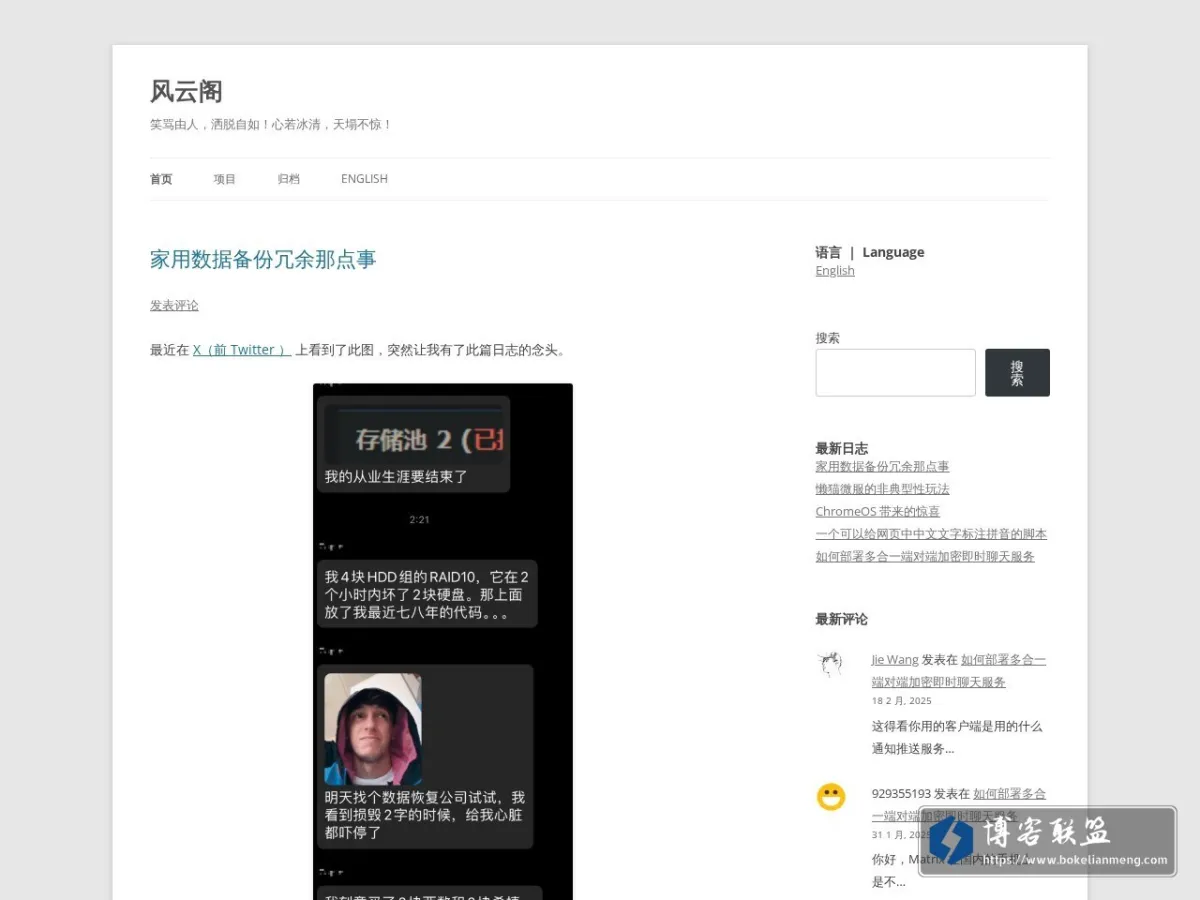
Task: Switch to ENGLISH in the navigation menu
Action: [364, 179]
